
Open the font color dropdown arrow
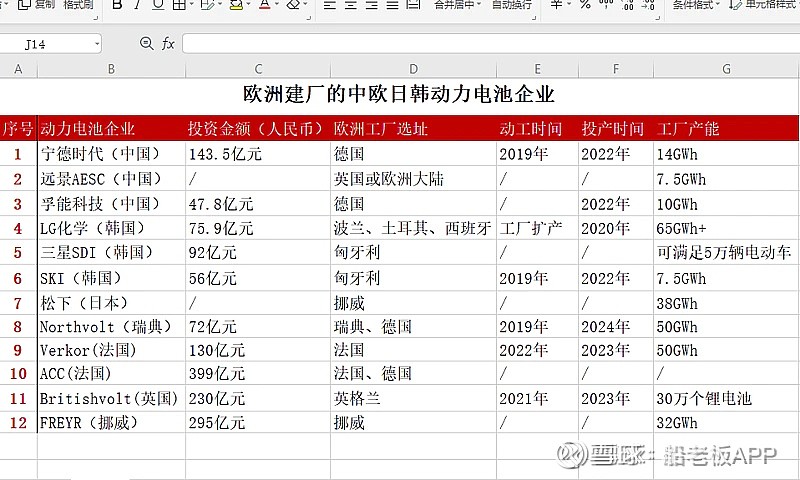[x=277, y=5]
